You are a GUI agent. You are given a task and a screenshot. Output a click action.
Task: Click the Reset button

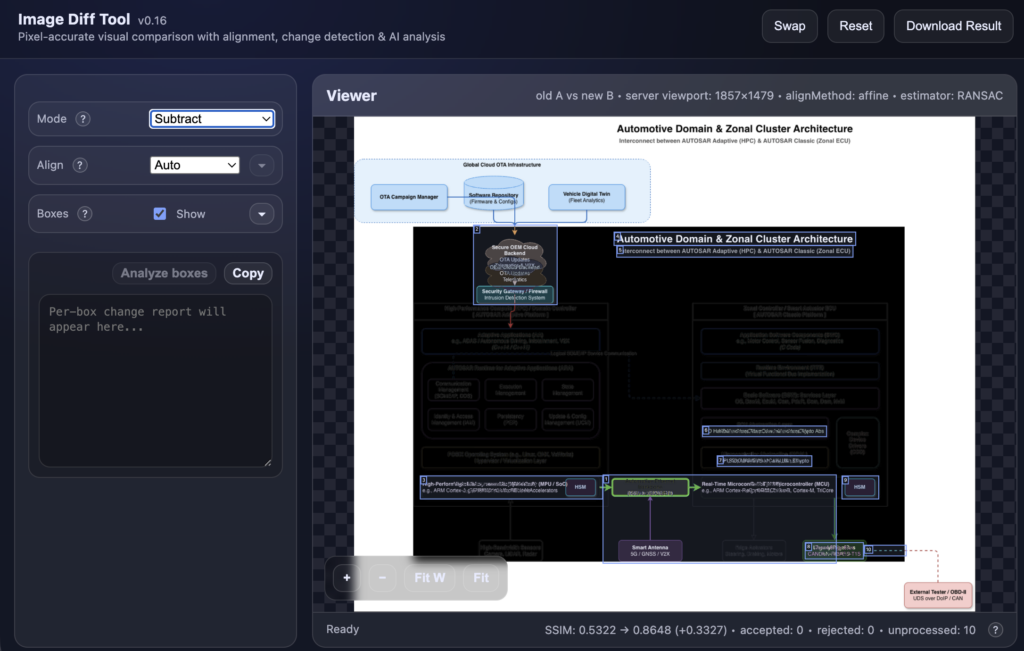tap(856, 26)
